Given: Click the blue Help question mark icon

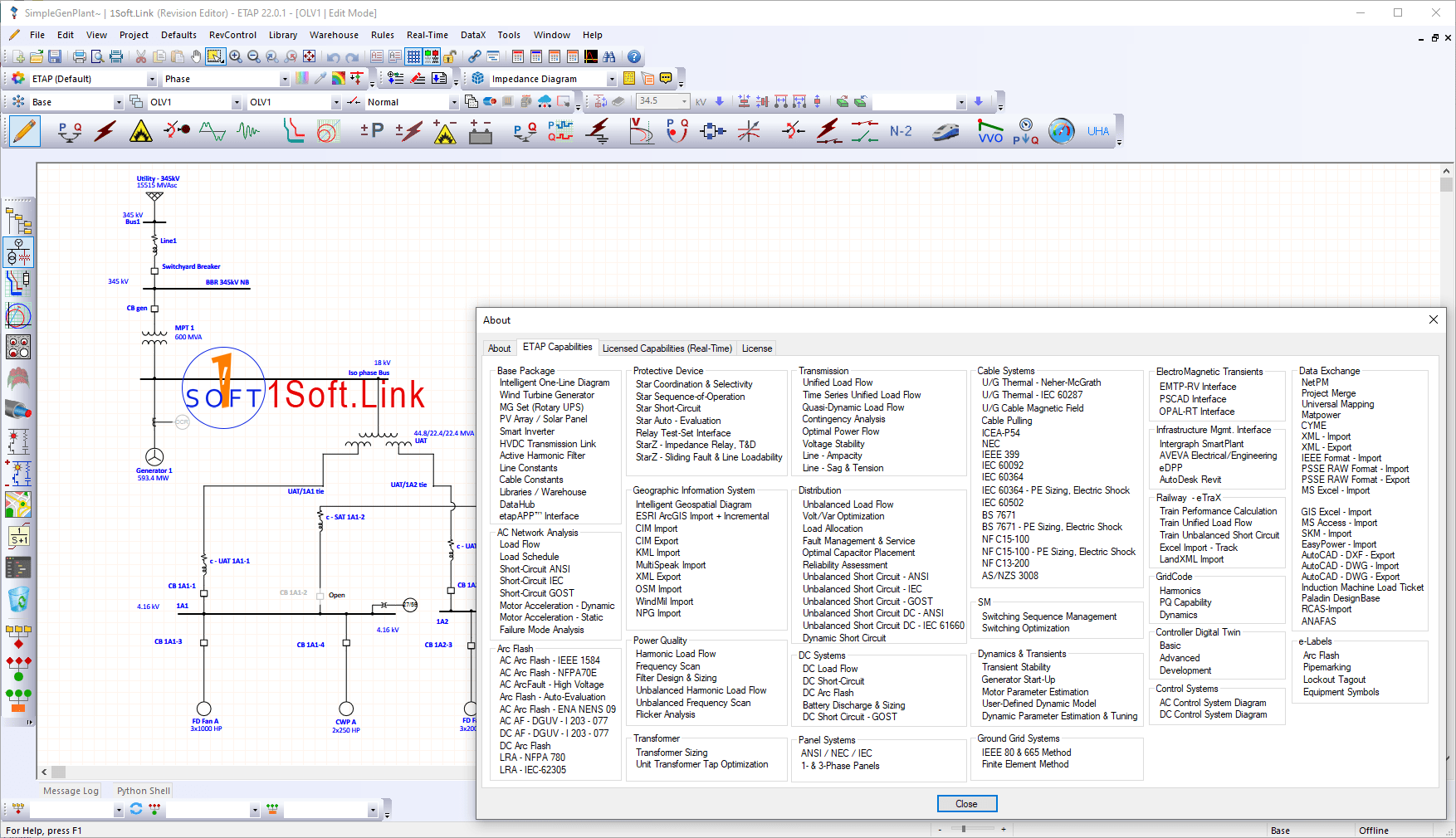Looking at the screenshot, I should [634, 56].
